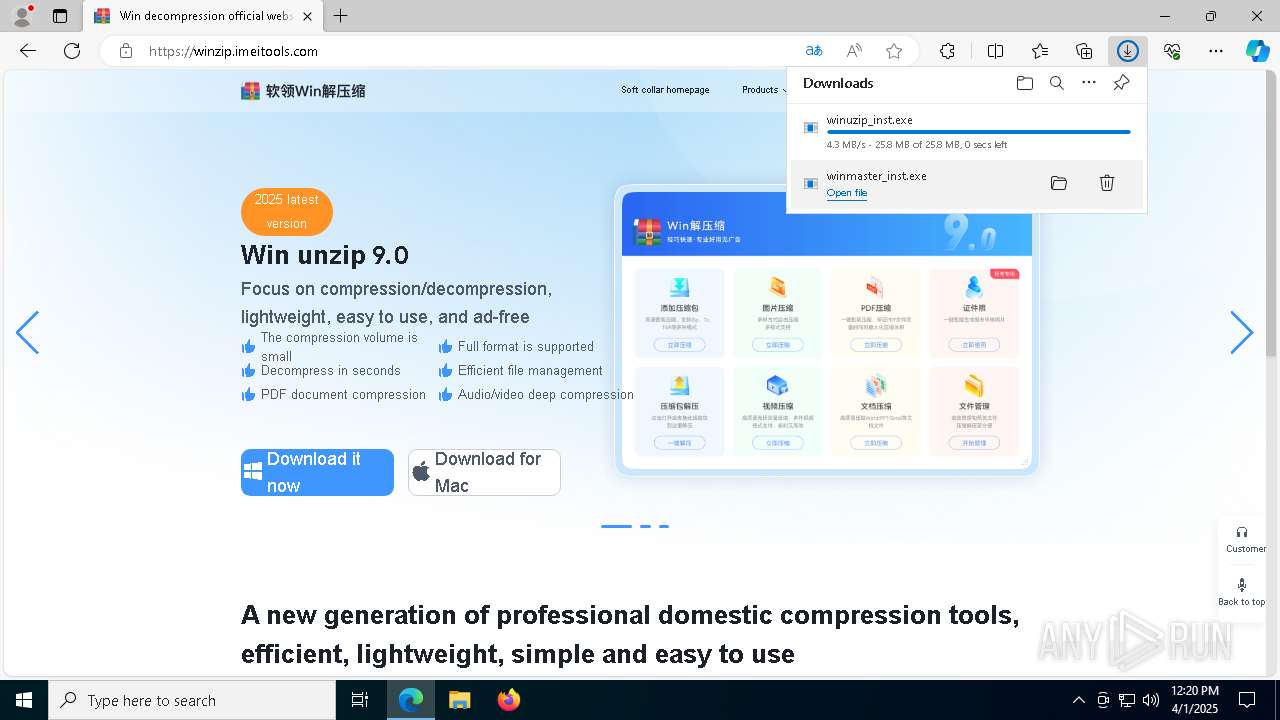The width and height of the screenshot is (1280, 720).
Task: Search downloads in the panel
Action: tap(1057, 83)
